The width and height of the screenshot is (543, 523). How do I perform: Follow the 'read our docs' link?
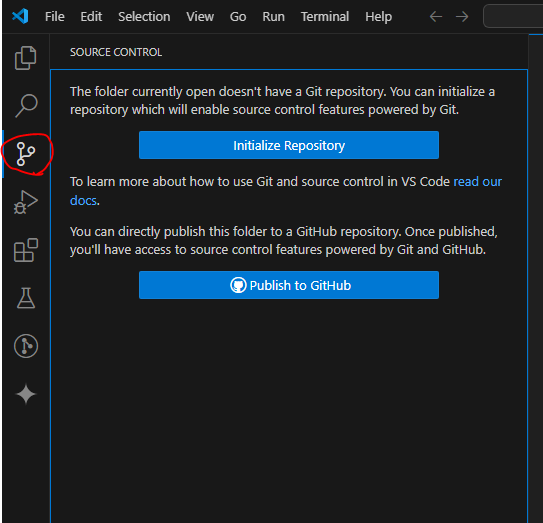click(x=478, y=181)
